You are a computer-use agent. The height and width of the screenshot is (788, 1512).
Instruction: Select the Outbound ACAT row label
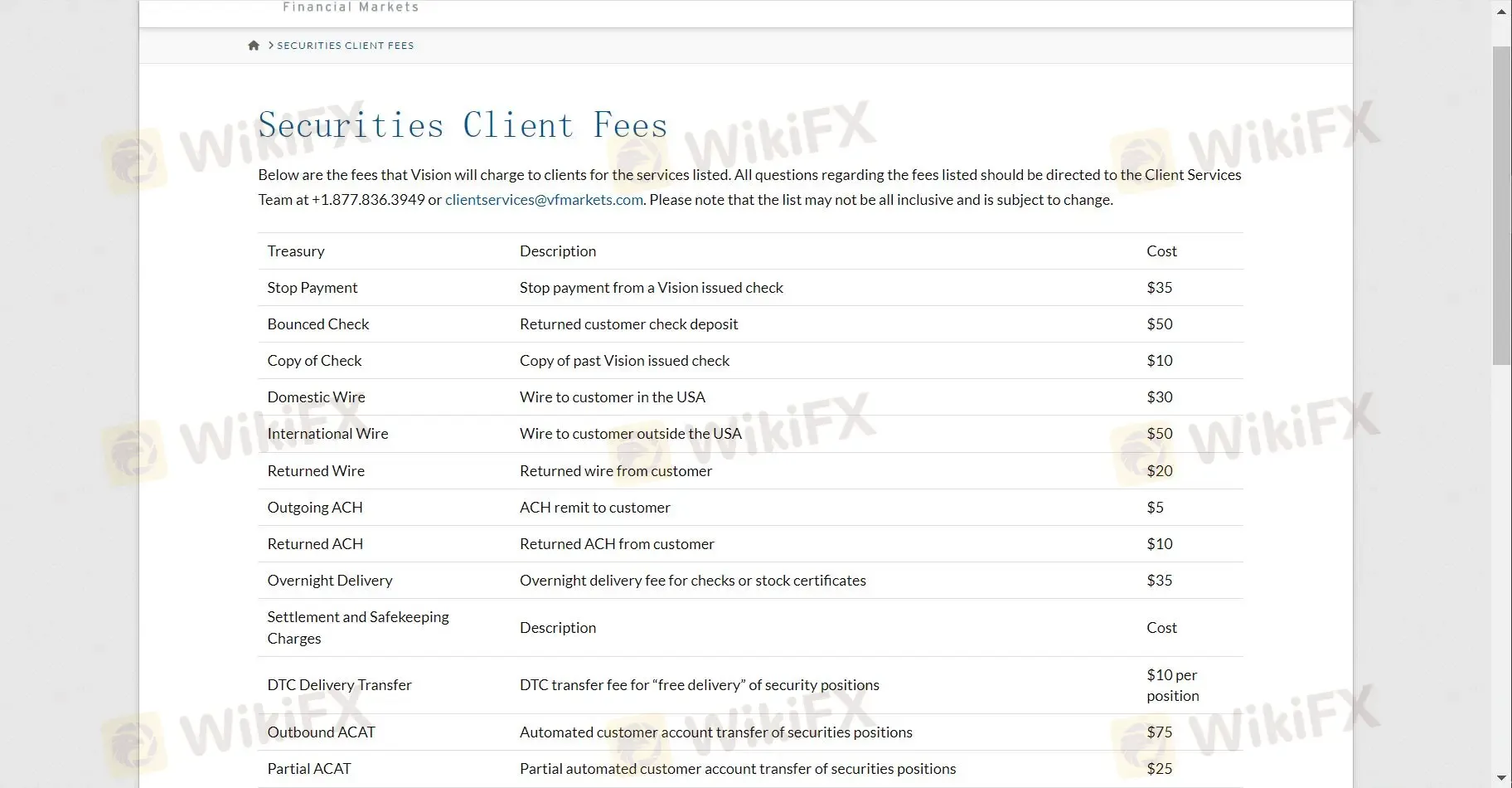click(321, 732)
